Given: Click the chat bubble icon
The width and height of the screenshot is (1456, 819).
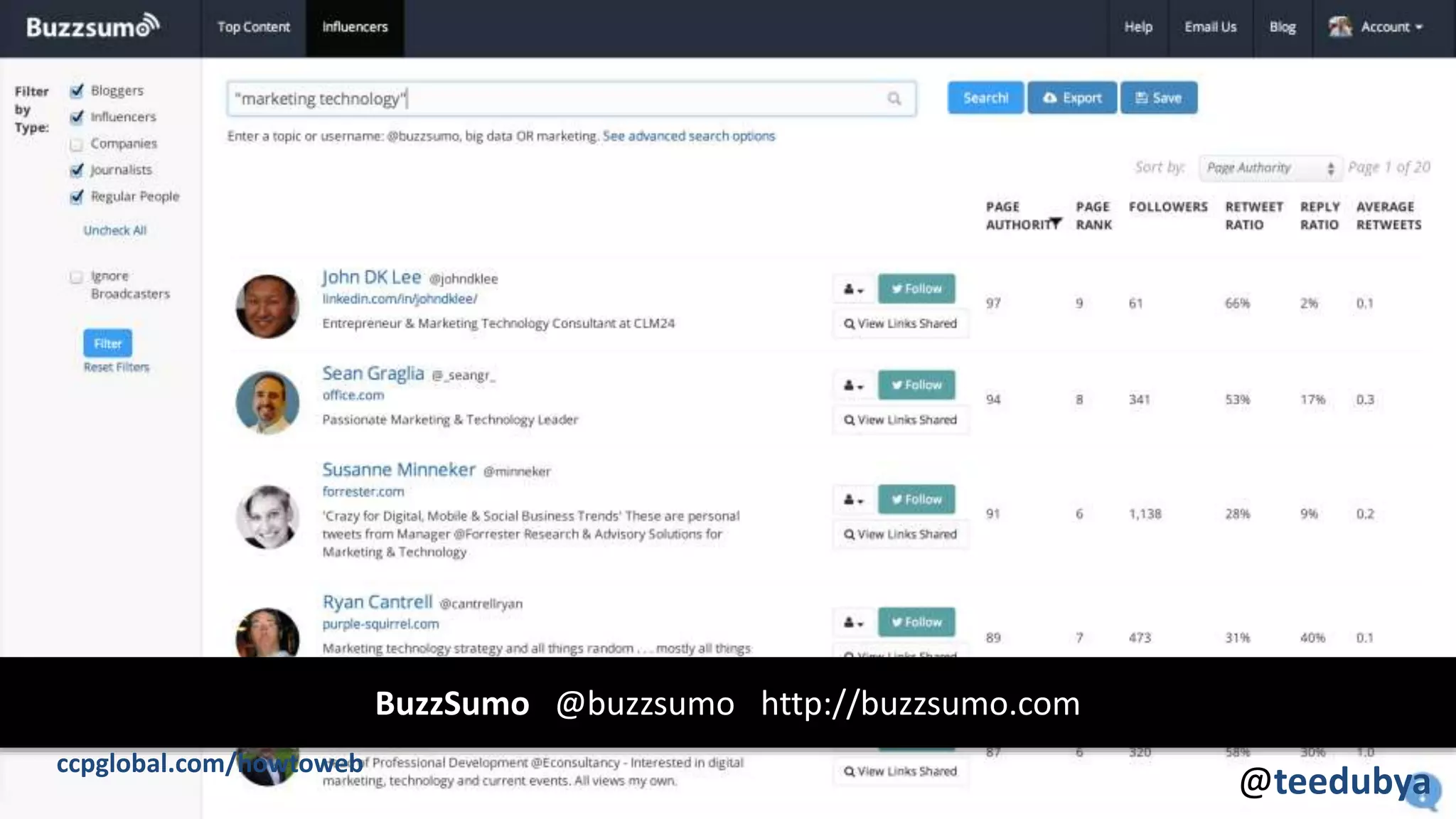Looking at the screenshot, I should click(1423, 791).
